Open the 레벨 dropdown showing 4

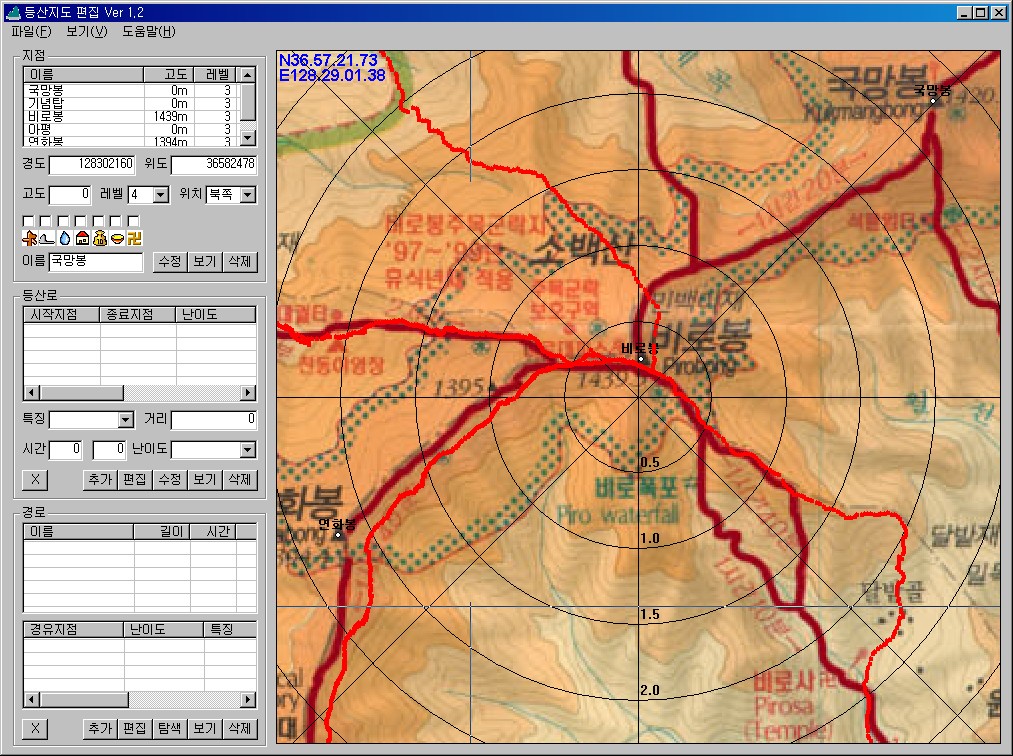(161, 194)
